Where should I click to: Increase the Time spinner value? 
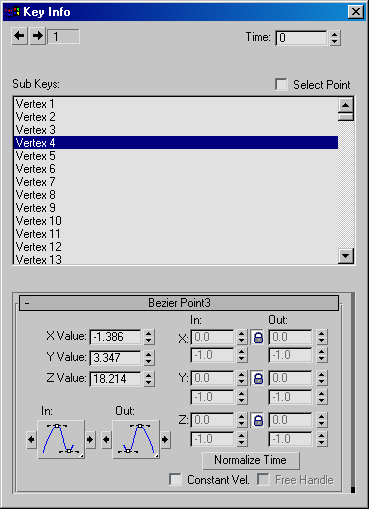coord(335,34)
